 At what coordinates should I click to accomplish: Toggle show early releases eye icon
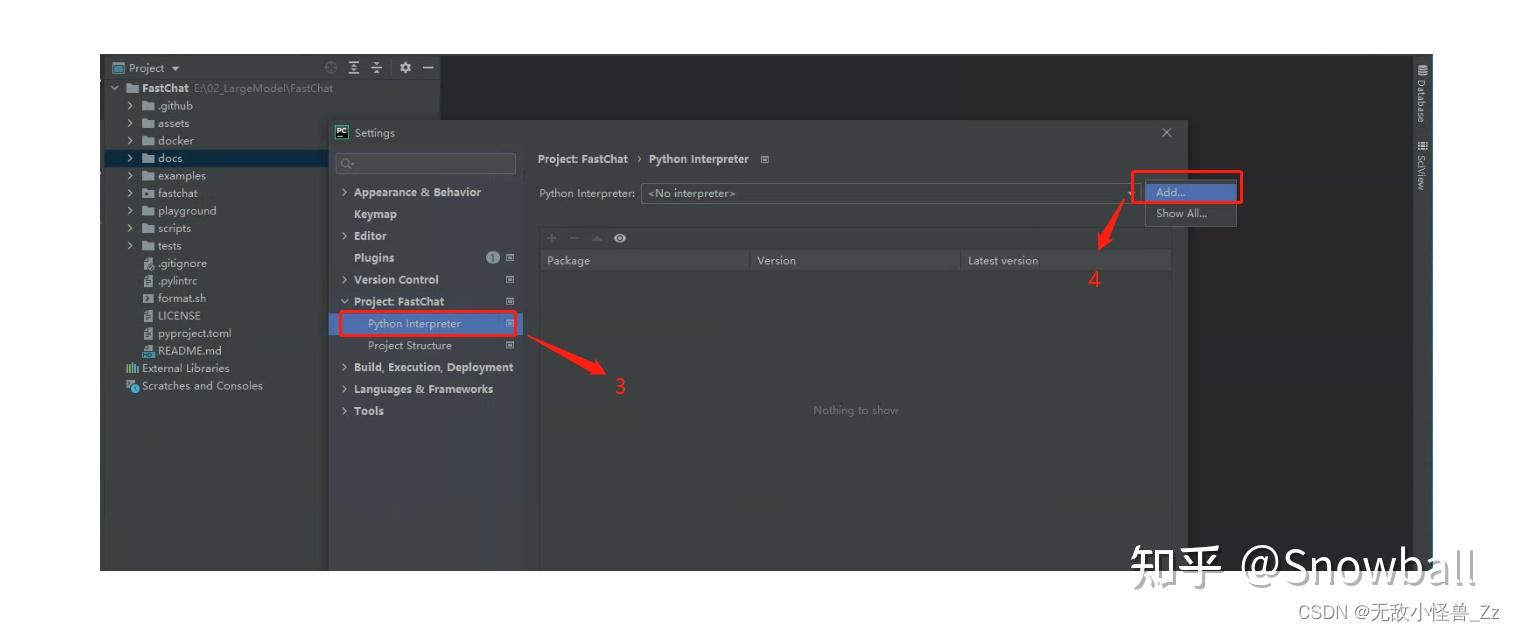(x=620, y=238)
